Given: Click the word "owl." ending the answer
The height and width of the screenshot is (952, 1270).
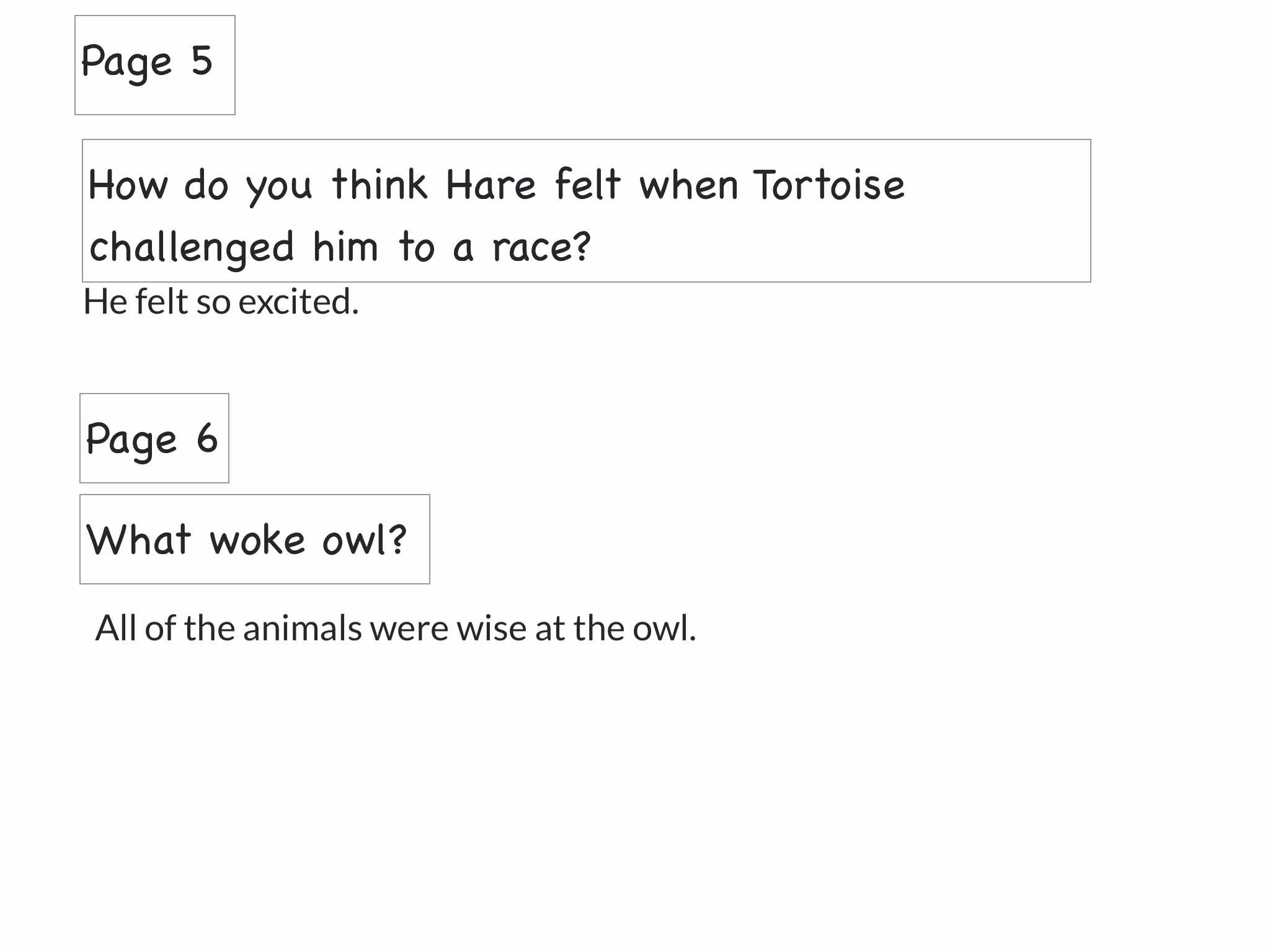Looking at the screenshot, I should pos(664,628).
